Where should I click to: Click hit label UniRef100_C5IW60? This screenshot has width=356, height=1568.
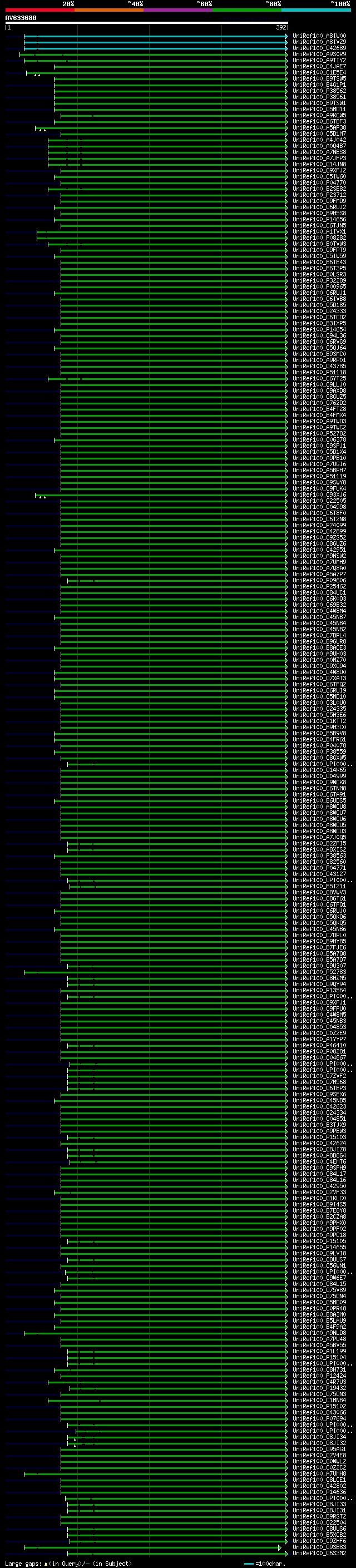coord(319,177)
